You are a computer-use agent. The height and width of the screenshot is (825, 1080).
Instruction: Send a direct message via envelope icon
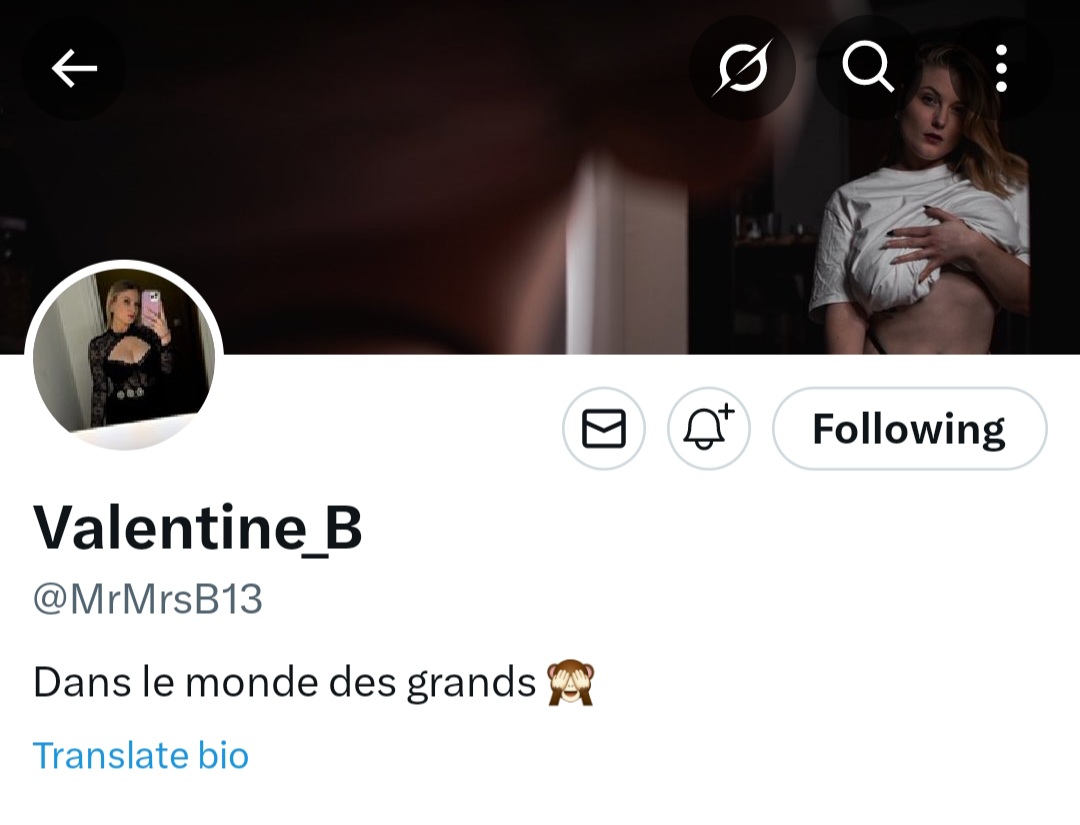604,429
